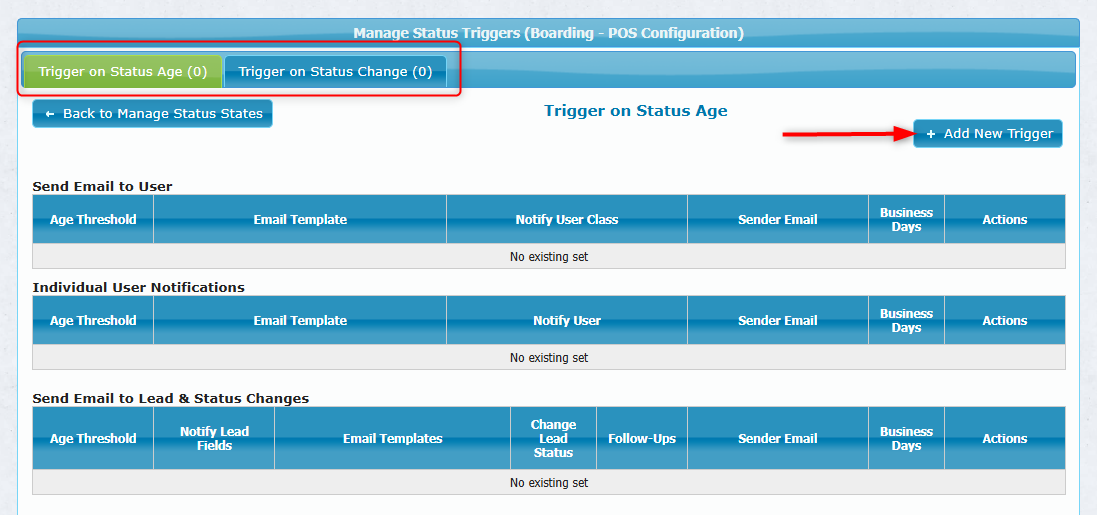Click Age Threshold header in Send Email to User table
The width and height of the screenshot is (1097, 515).
pos(93,220)
